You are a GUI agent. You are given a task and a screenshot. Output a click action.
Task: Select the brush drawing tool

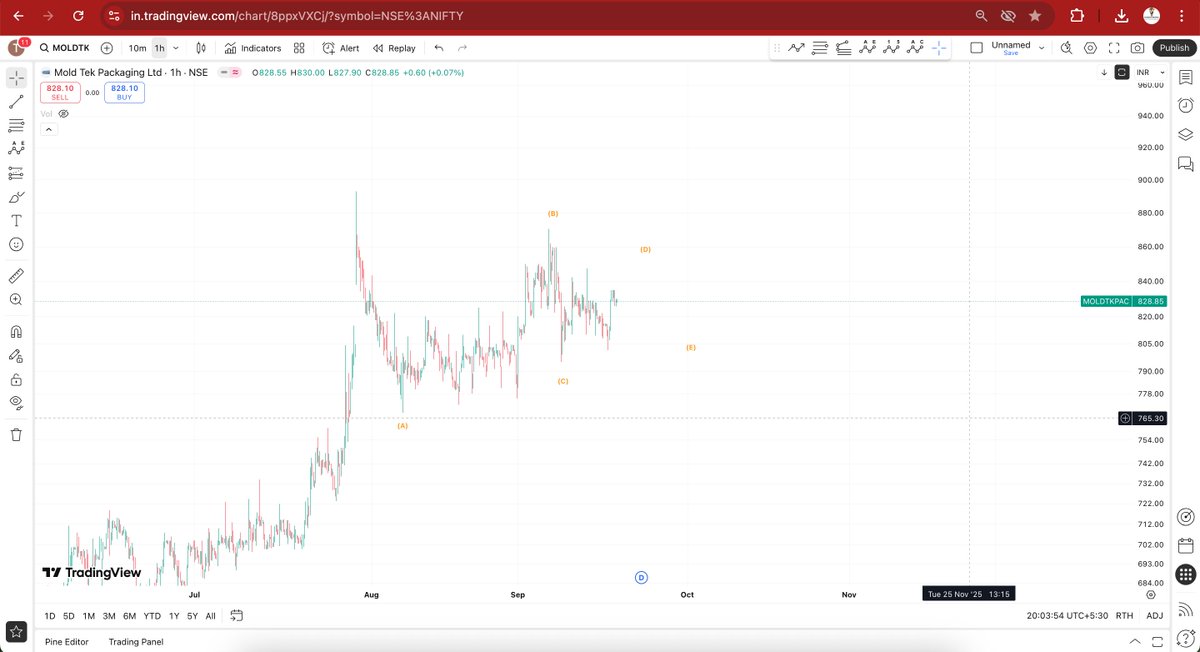[16, 197]
